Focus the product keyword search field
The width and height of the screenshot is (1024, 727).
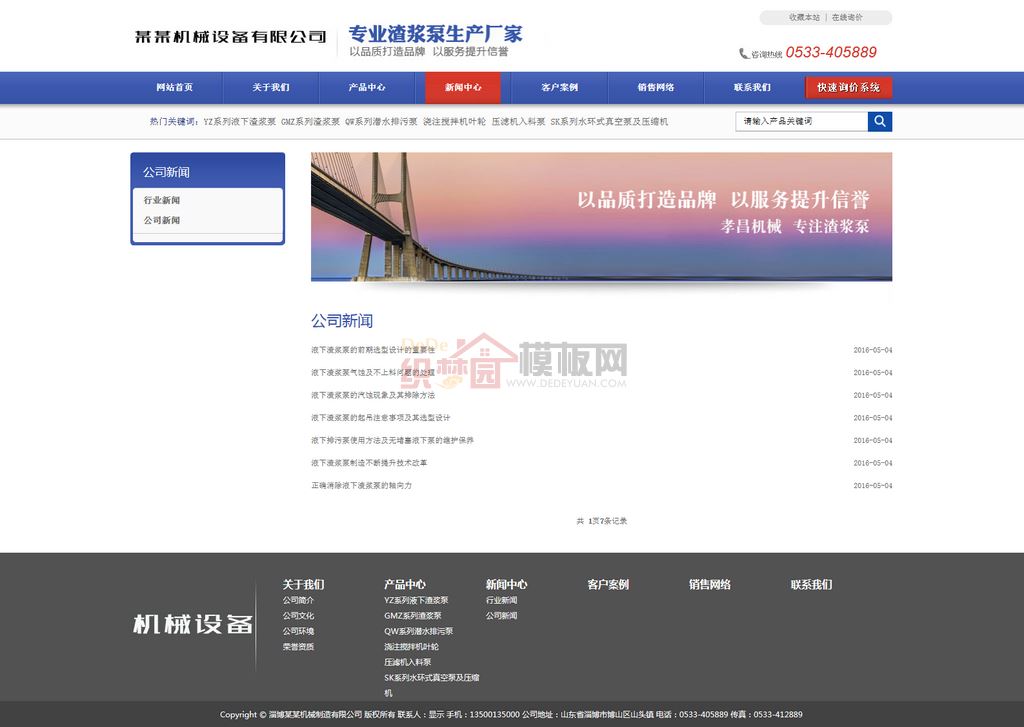click(x=801, y=121)
